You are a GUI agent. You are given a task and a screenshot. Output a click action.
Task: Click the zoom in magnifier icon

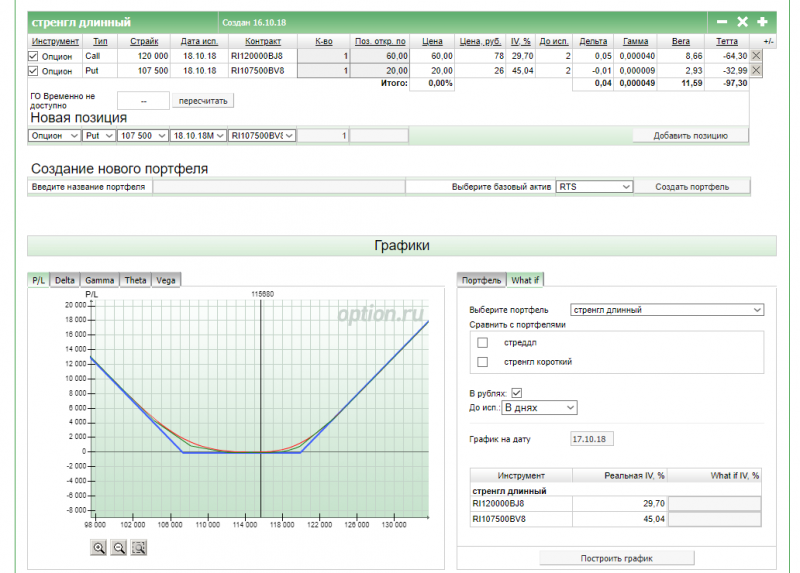pos(99,547)
